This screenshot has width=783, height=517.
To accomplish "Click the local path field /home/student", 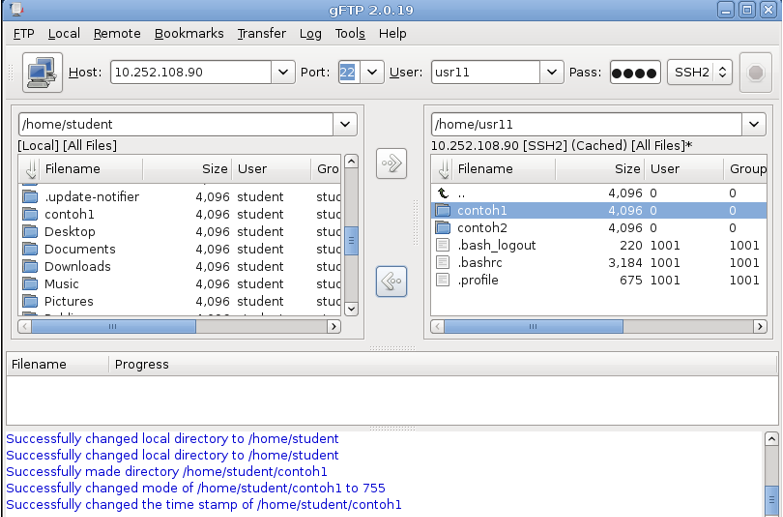I will pos(176,124).
